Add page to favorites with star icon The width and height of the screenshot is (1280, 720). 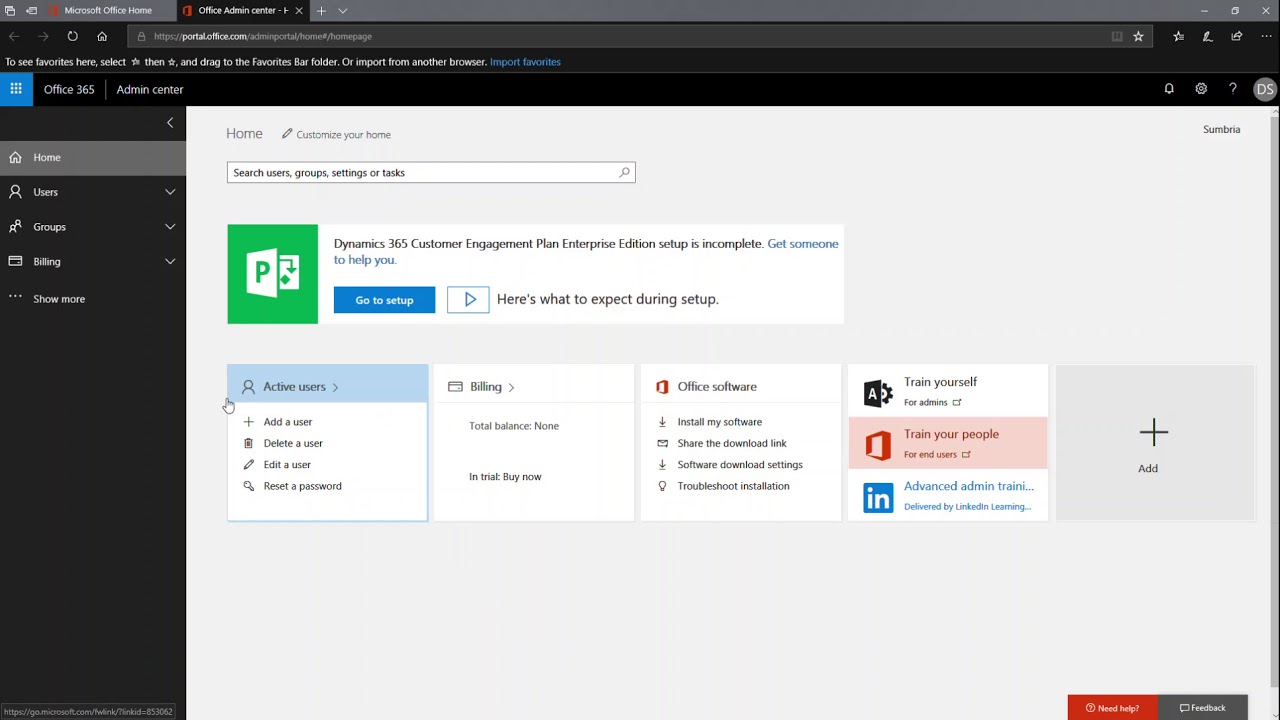point(1138,36)
